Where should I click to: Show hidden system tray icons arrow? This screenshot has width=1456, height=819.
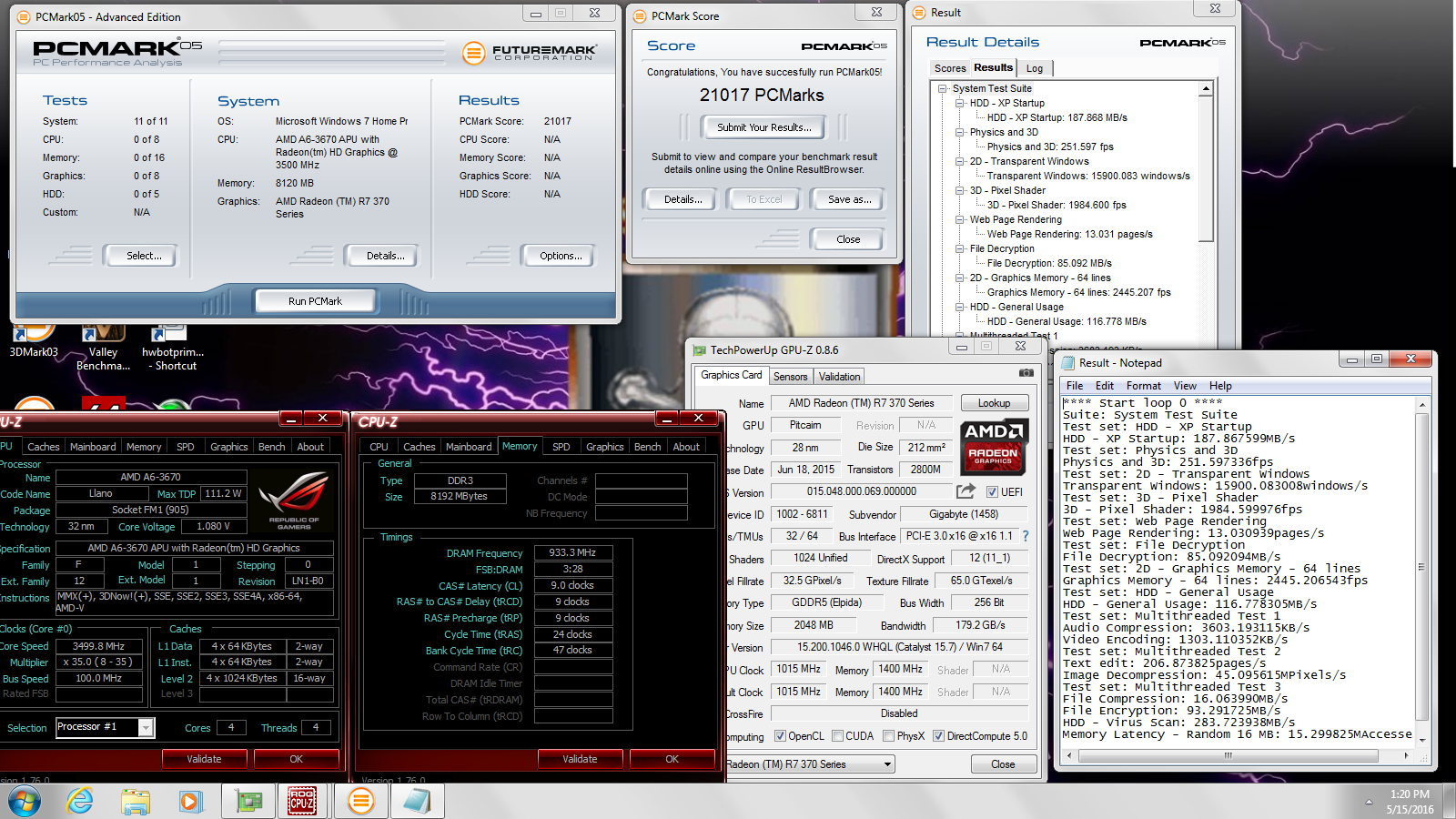click(1369, 802)
